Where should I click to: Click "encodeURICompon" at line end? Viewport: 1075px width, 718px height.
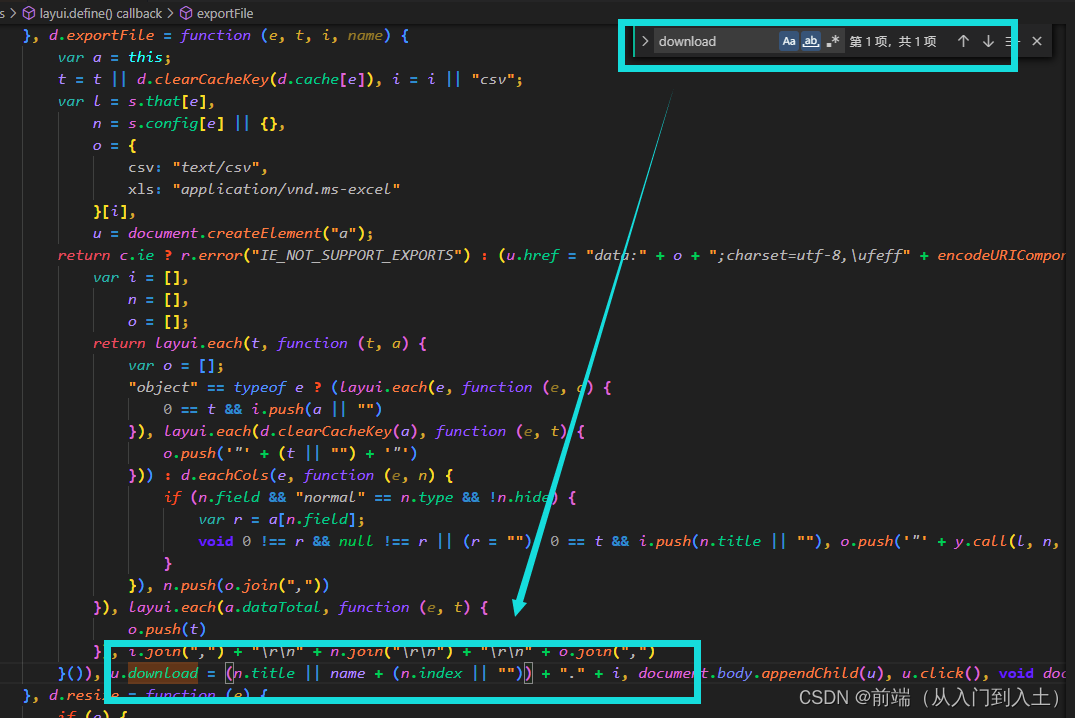click(x=1002, y=255)
